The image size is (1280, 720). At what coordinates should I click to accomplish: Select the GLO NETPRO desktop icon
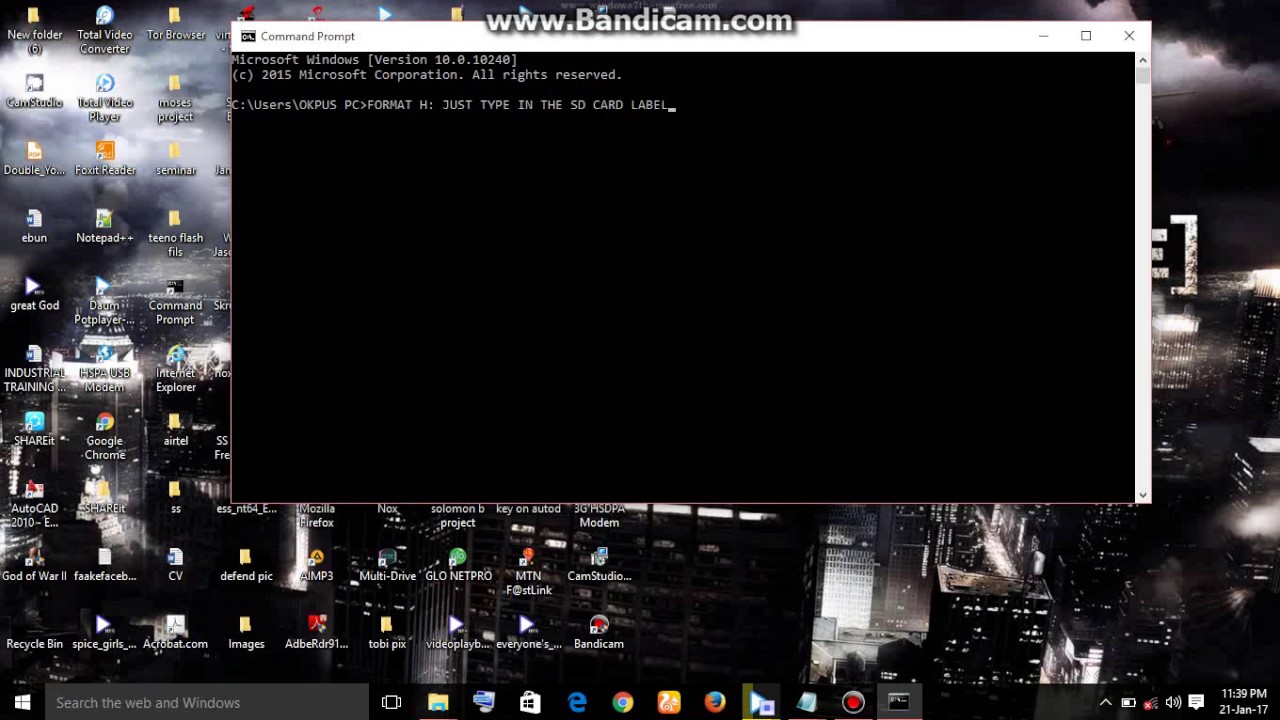(458, 565)
